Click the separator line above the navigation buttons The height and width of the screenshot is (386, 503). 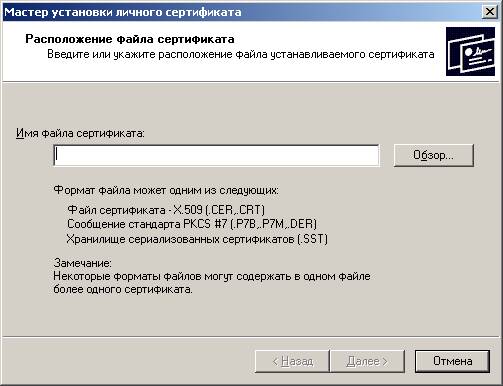pos(251,337)
